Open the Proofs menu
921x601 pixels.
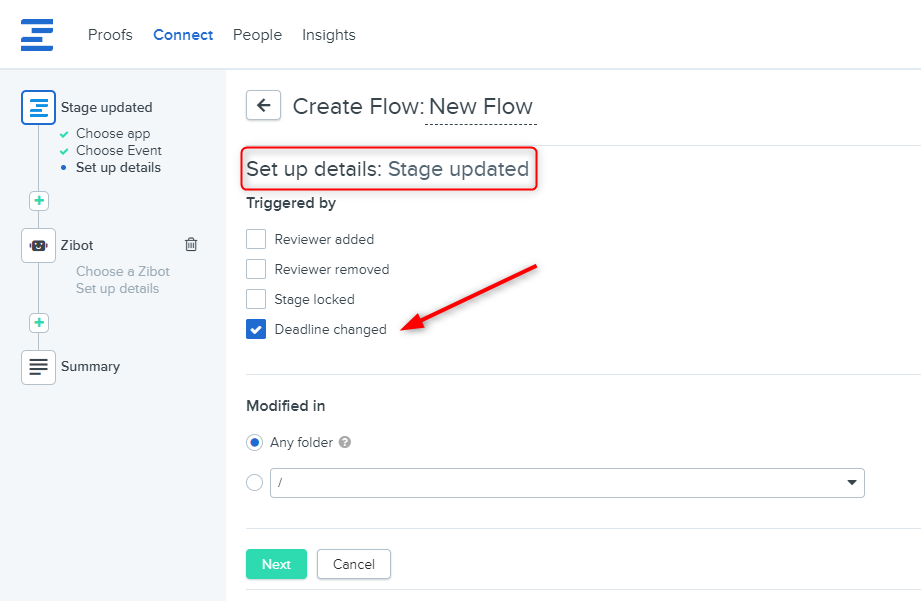pyautogui.click(x=110, y=35)
